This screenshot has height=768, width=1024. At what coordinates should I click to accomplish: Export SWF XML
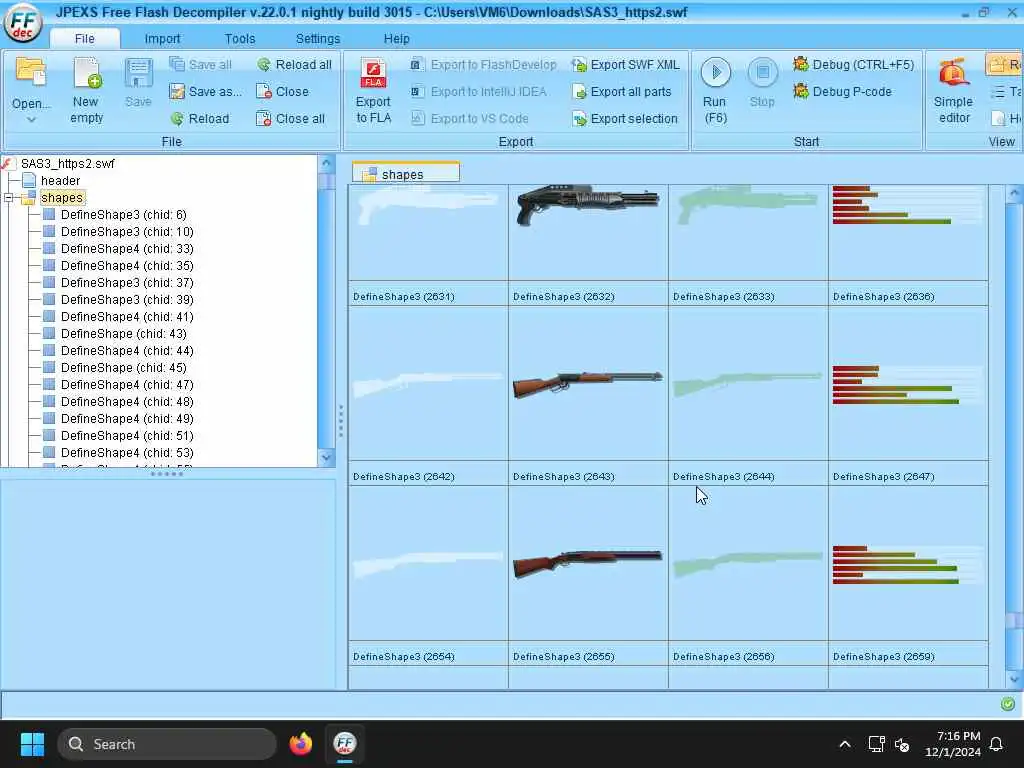(x=626, y=65)
